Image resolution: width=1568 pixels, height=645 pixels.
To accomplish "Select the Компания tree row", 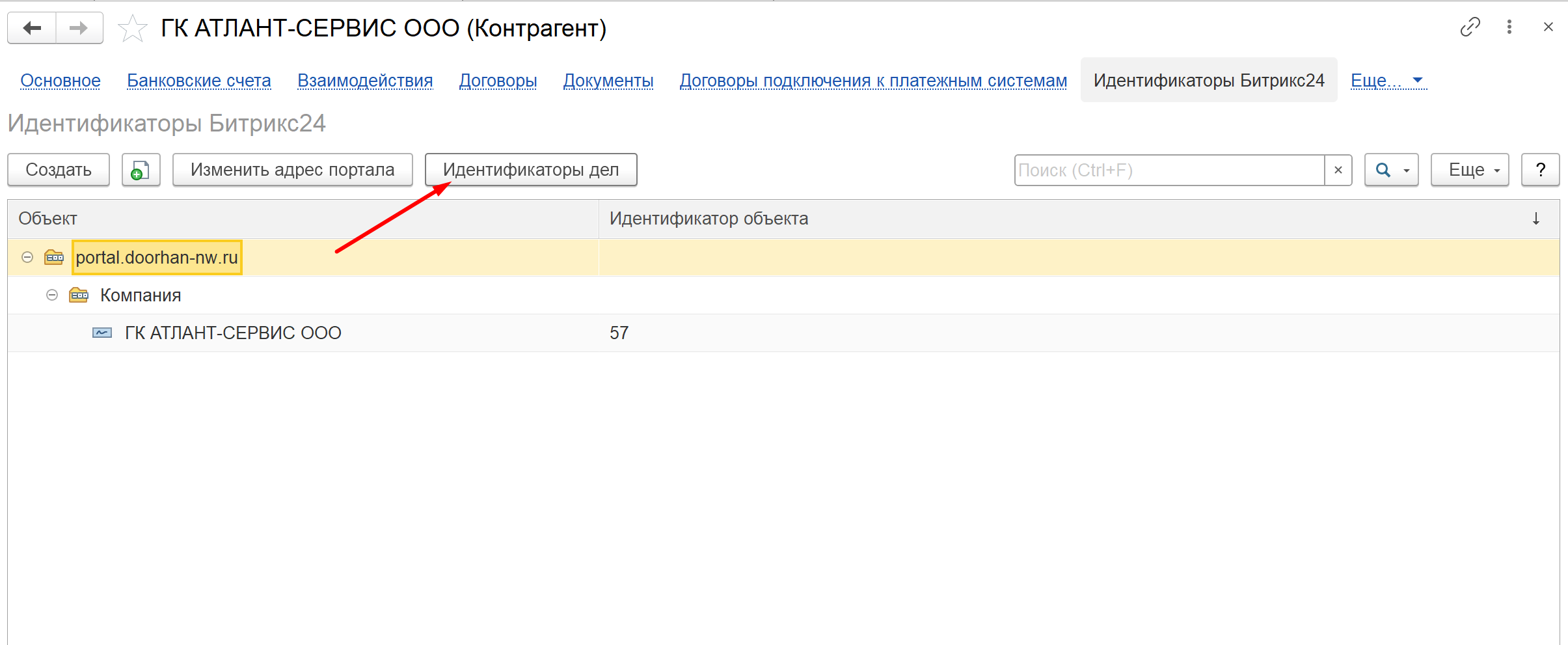I will [783, 295].
